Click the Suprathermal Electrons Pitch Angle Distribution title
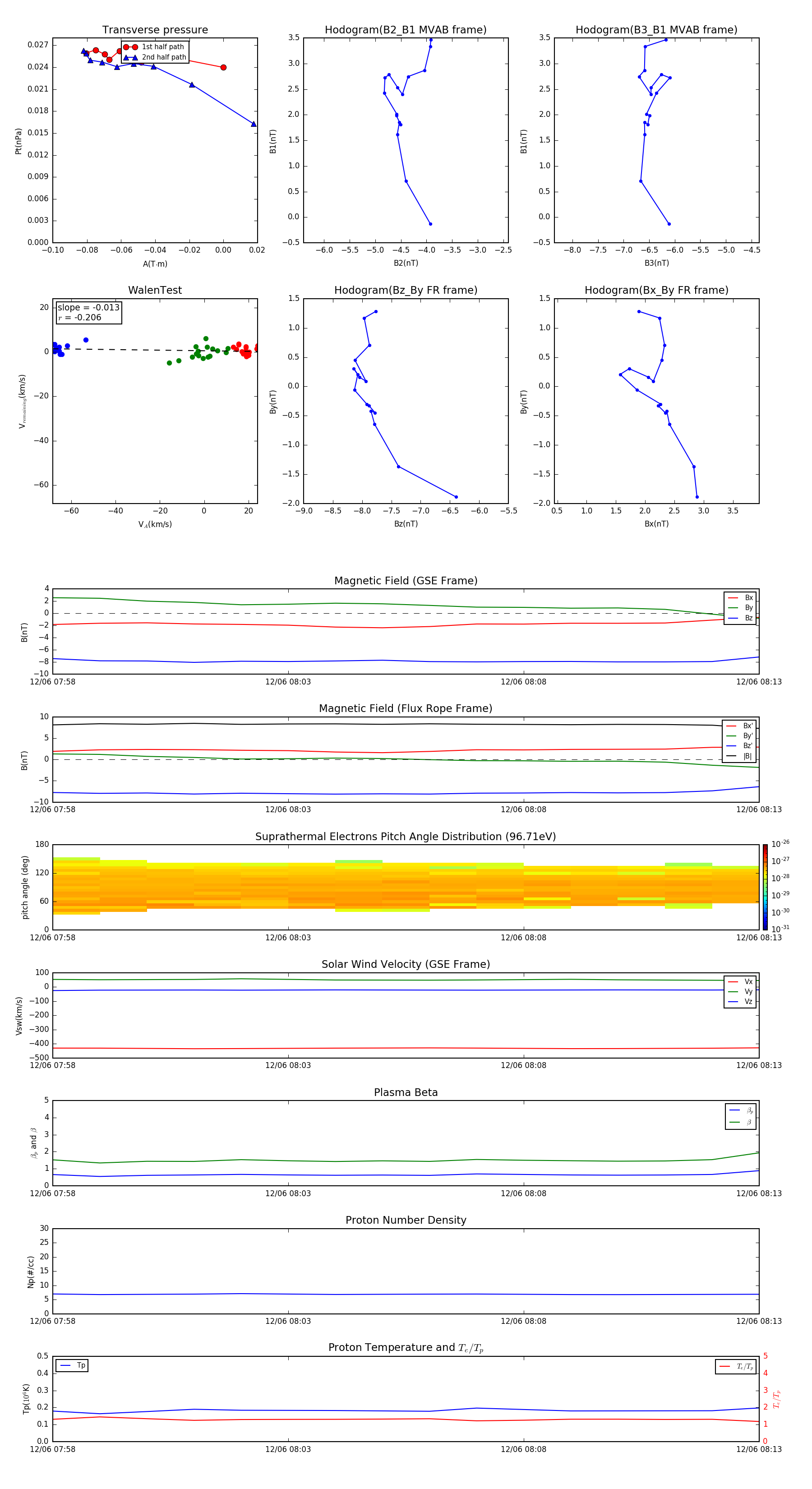The width and height of the screenshot is (812, 1489). [406, 837]
